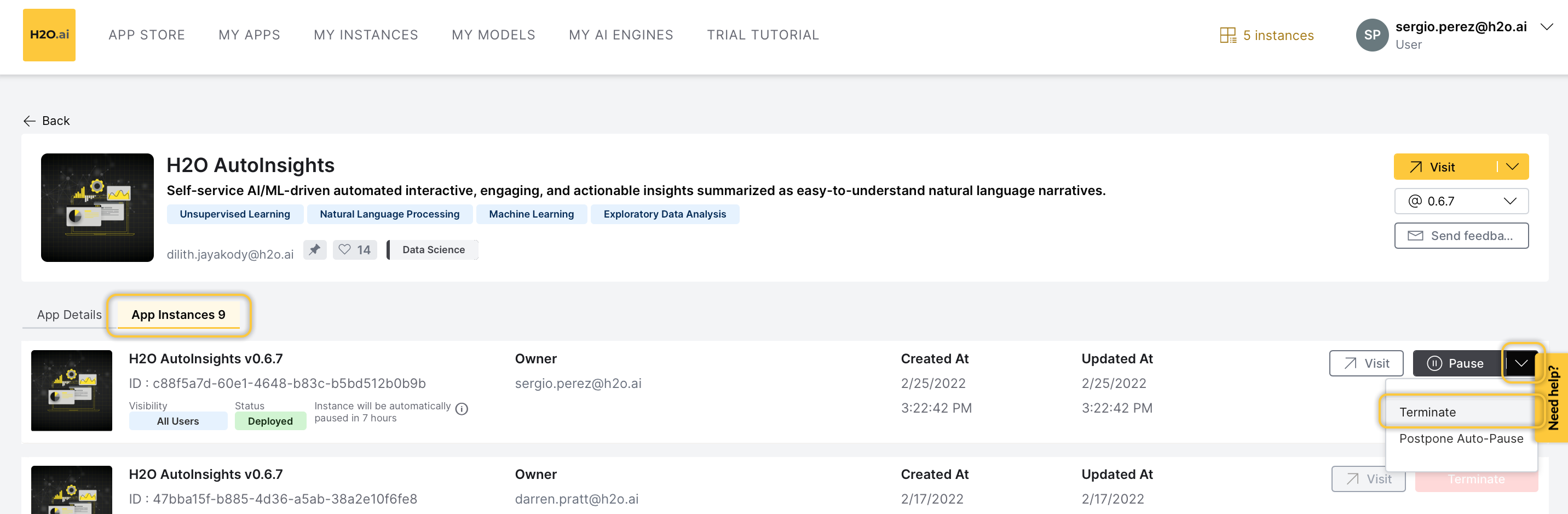Screen dimensions: 1568x514
Task: Select the App Instances 9 tab
Action: [x=178, y=314]
